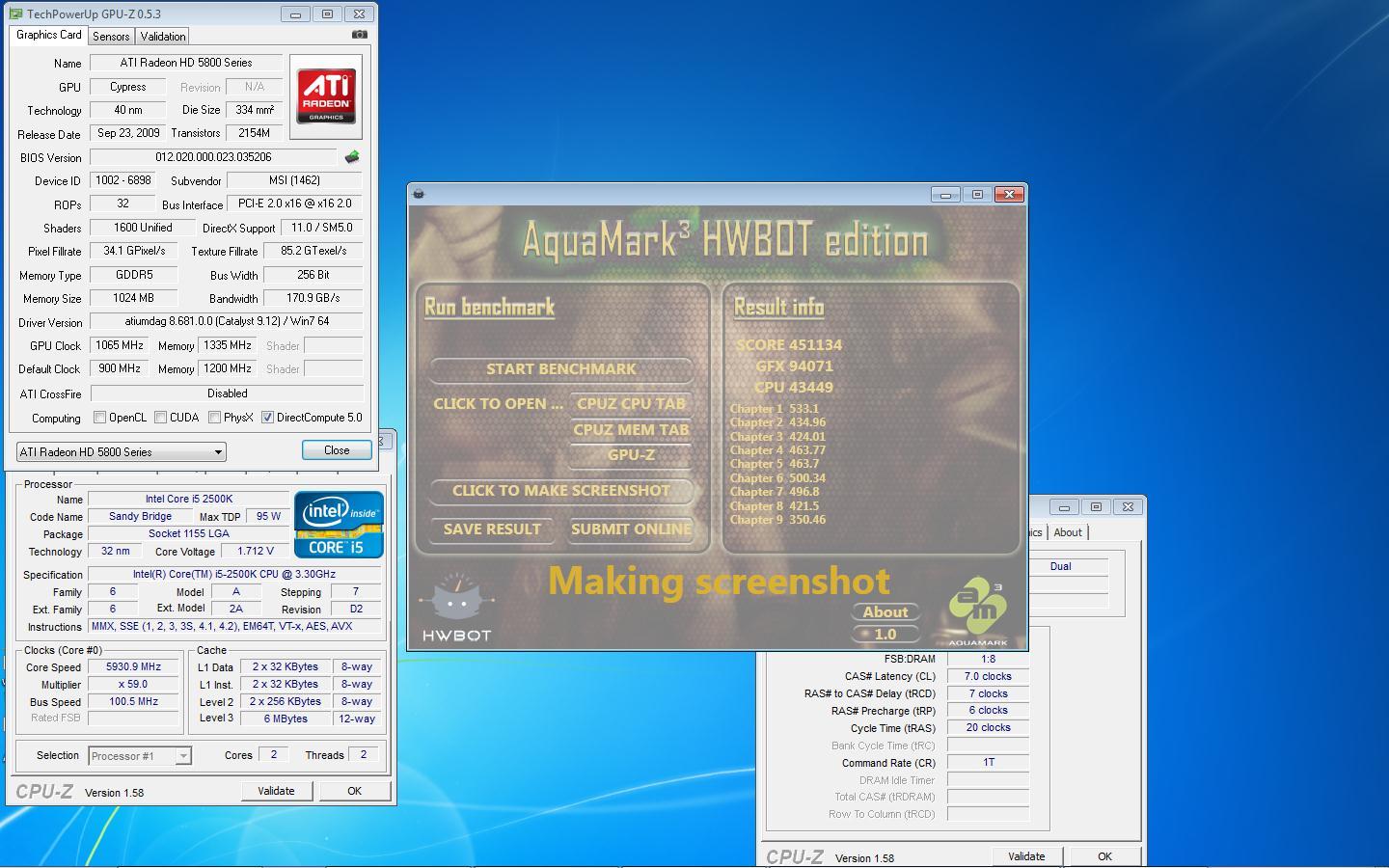Click the GFX 94071 result text

click(x=795, y=366)
